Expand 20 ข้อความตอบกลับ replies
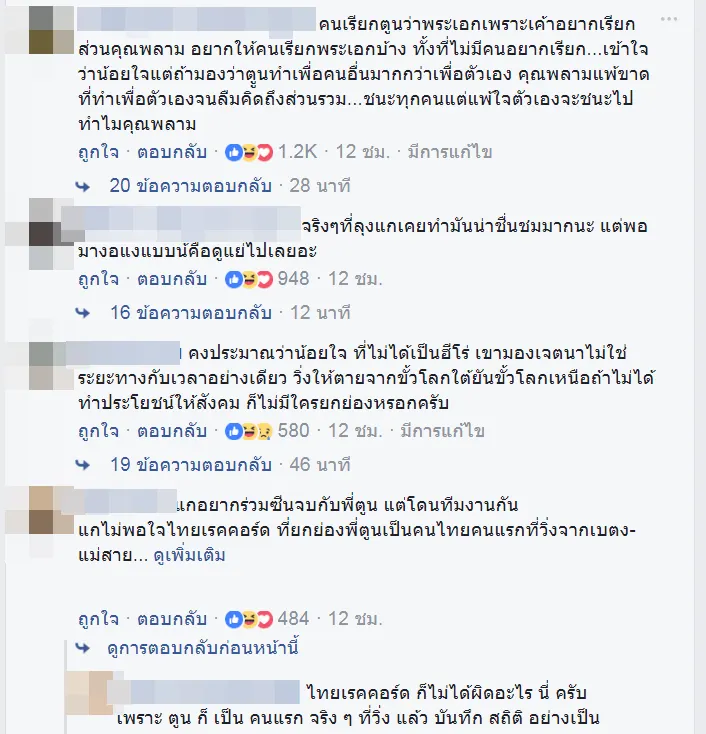 coord(191,186)
